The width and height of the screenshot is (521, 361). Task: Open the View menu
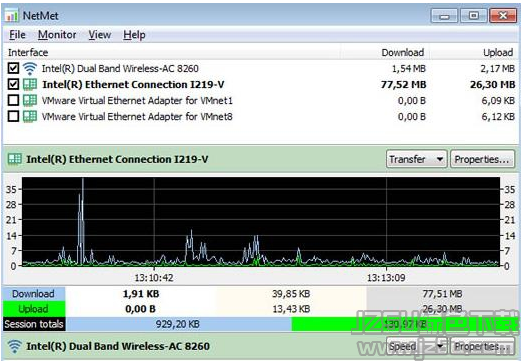(100, 35)
